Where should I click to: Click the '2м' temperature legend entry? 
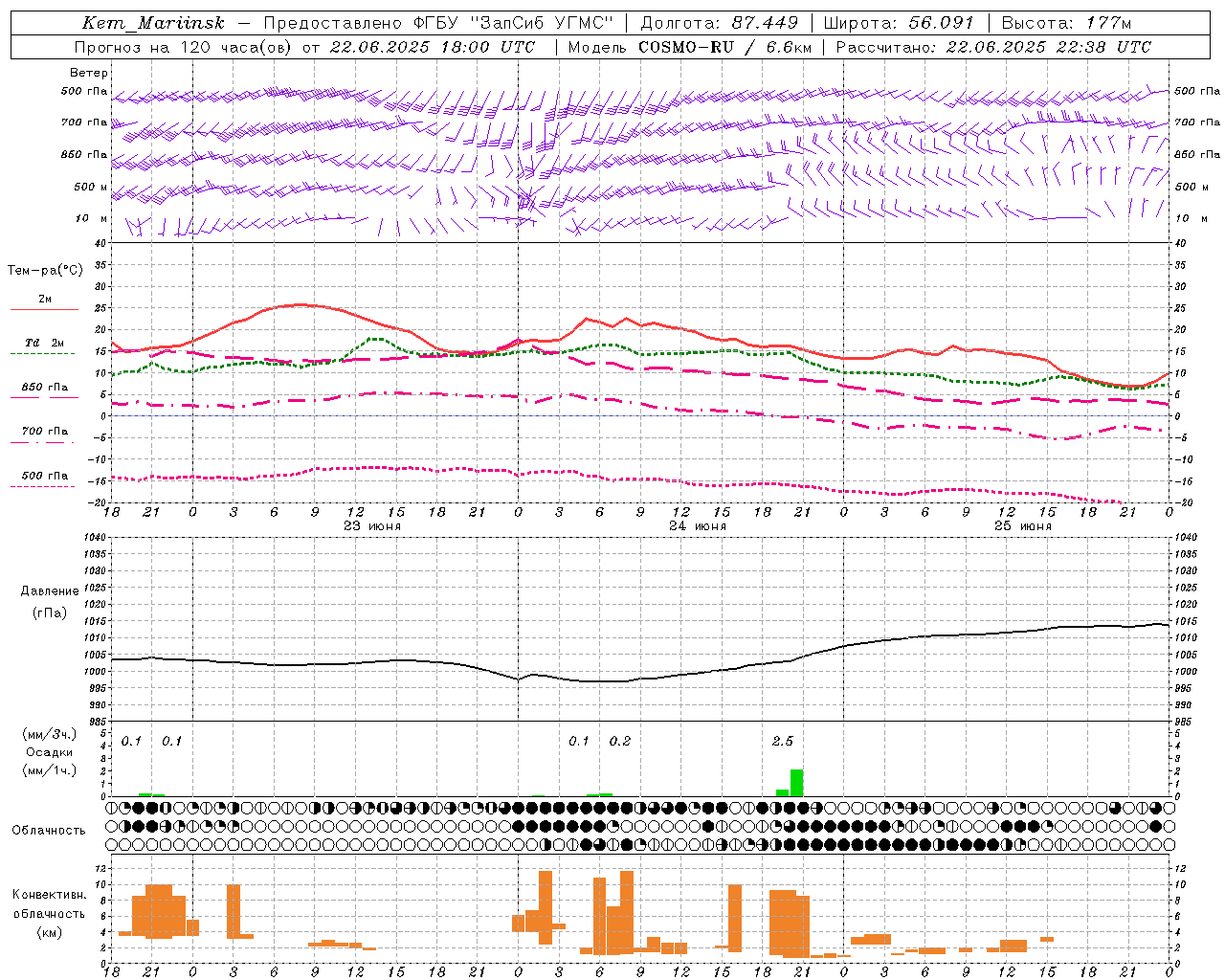[45, 300]
